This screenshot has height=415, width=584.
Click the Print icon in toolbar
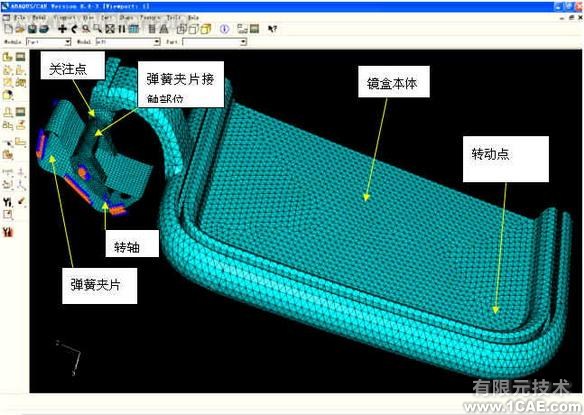click(44, 29)
